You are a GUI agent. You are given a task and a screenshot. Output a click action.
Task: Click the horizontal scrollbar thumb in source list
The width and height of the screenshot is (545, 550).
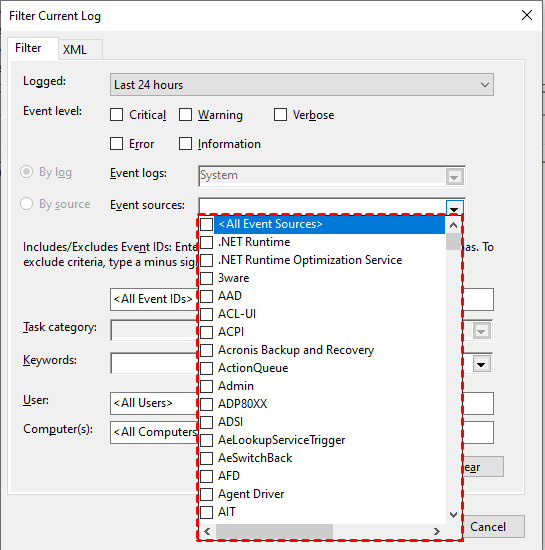(274, 531)
